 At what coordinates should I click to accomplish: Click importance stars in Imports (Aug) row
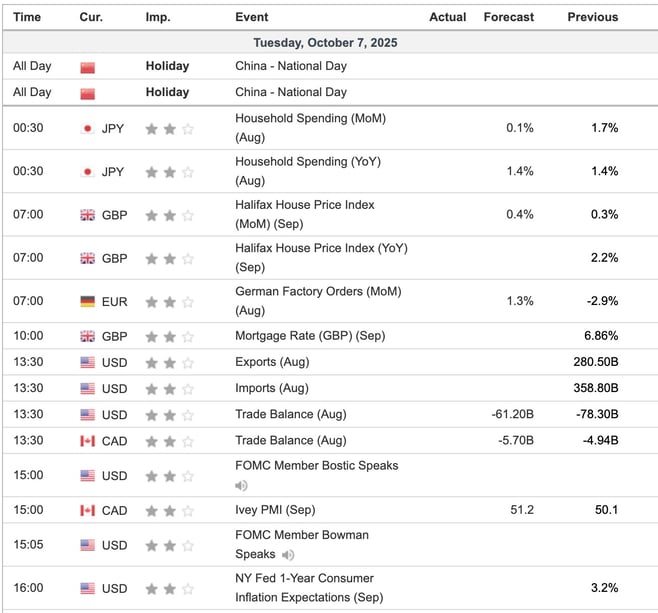(169, 388)
